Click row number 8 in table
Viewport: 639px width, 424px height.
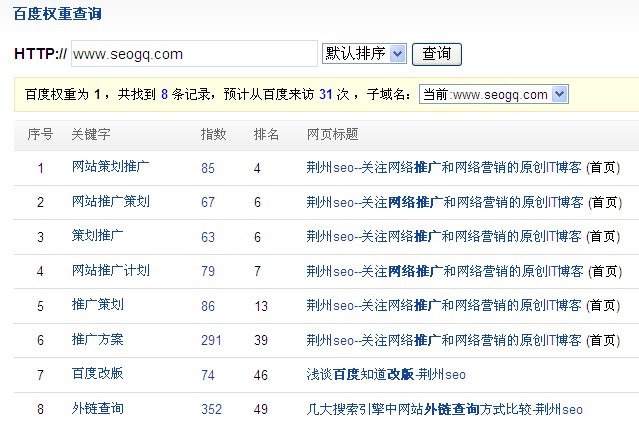pyautogui.click(x=40, y=409)
